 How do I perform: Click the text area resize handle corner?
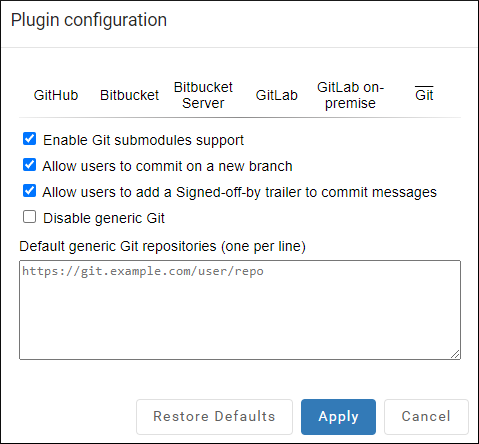pyautogui.click(x=455, y=354)
